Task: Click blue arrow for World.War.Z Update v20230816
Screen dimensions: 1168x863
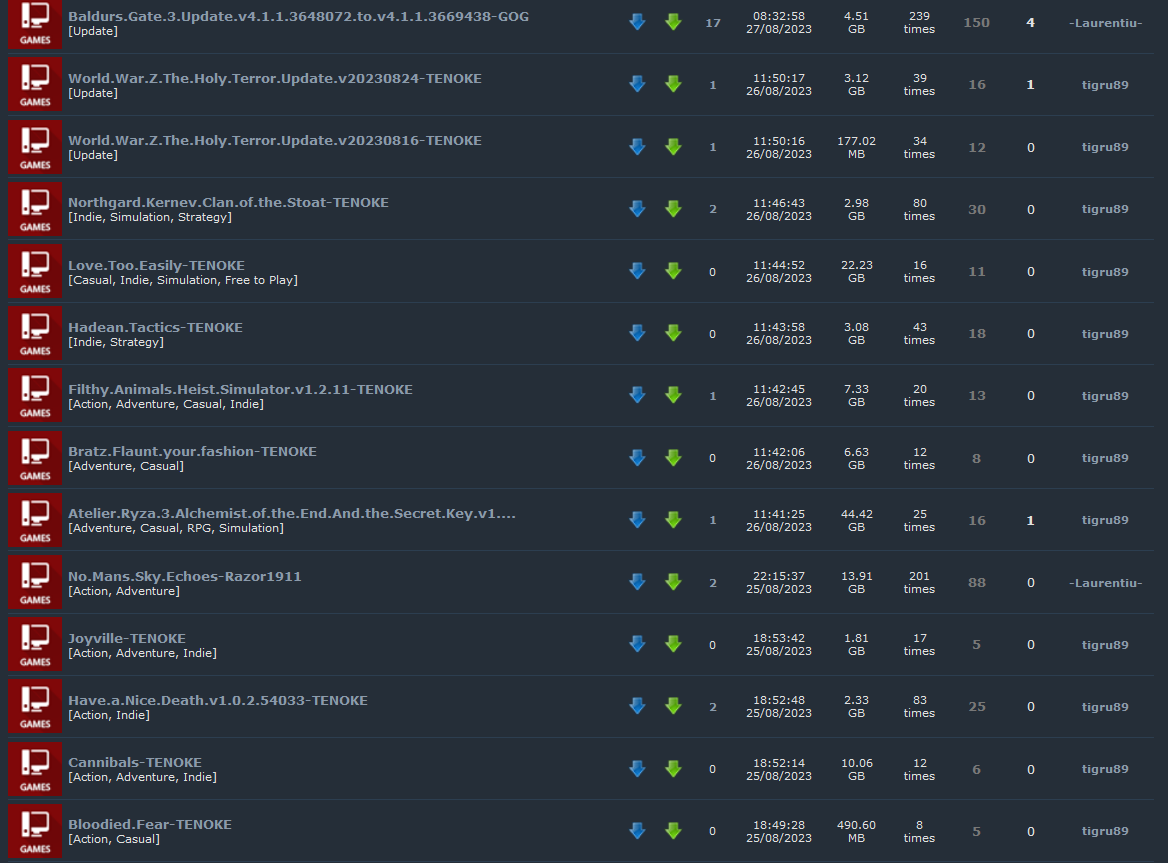Action: click(x=637, y=147)
